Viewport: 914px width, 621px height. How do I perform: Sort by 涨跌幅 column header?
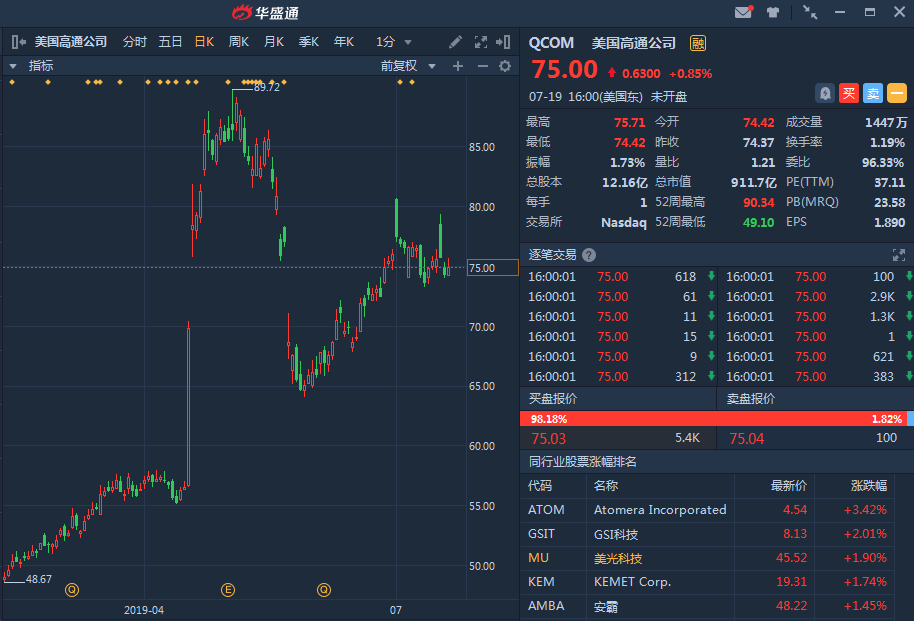click(x=869, y=486)
